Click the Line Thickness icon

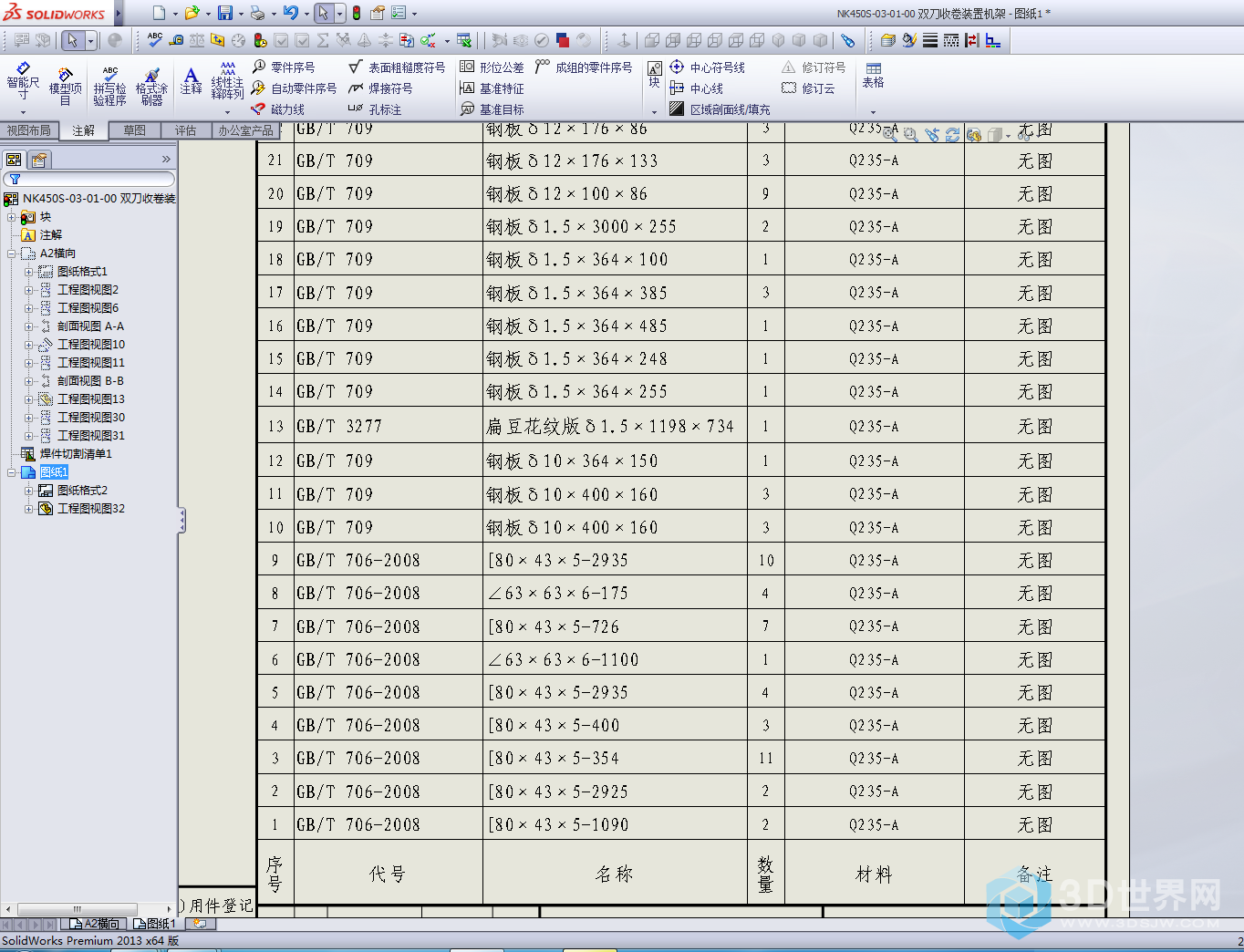coord(930,40)
